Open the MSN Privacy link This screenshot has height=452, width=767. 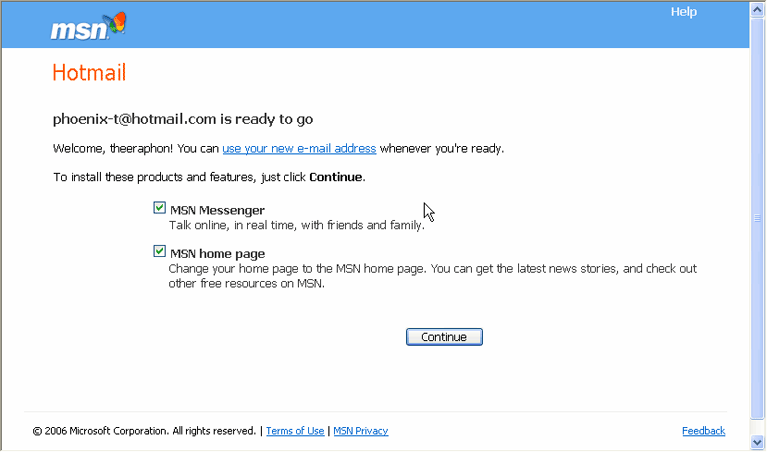point(361,431)
